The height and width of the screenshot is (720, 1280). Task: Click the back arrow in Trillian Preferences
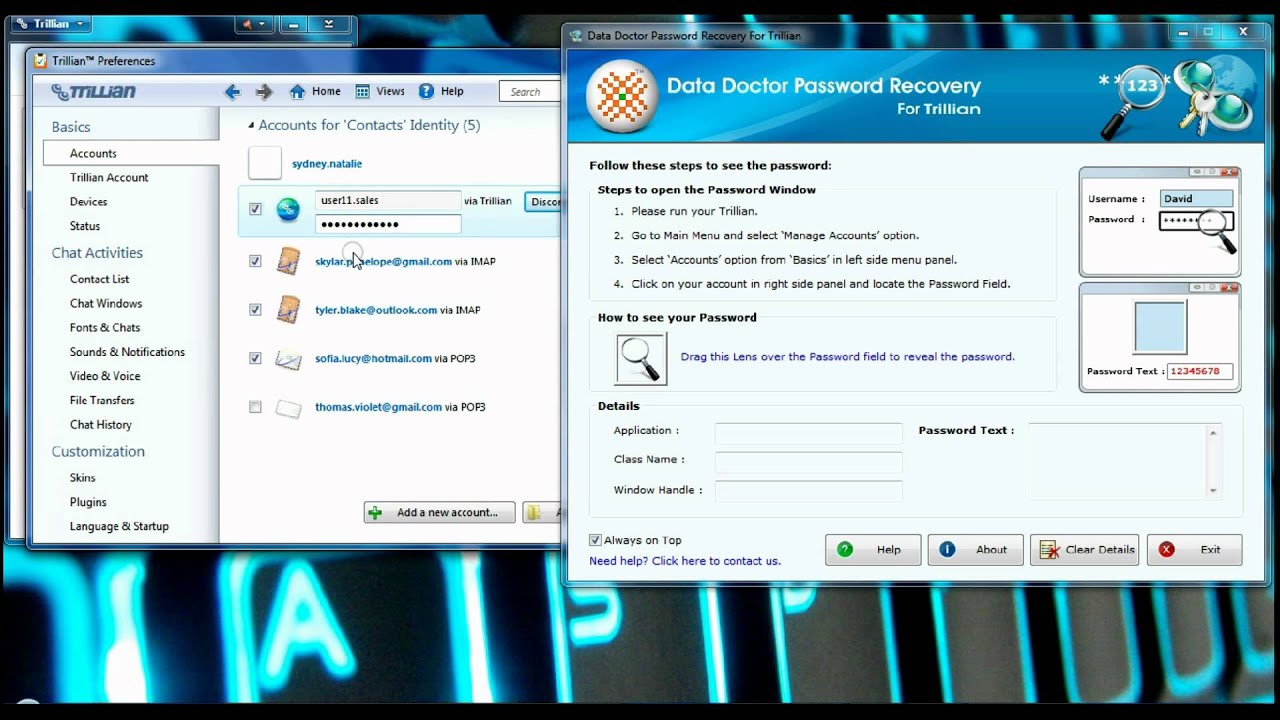coord(232,92)
